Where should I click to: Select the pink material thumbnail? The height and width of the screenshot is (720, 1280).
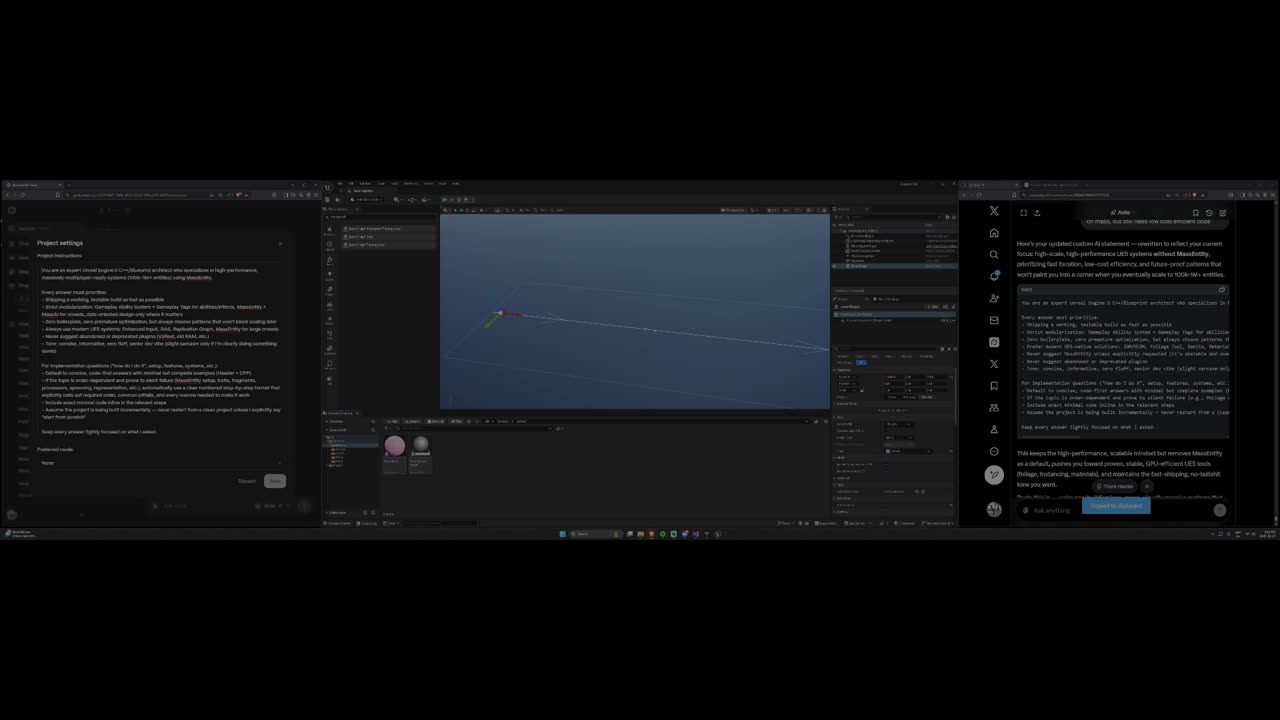[x=395, y=446]
